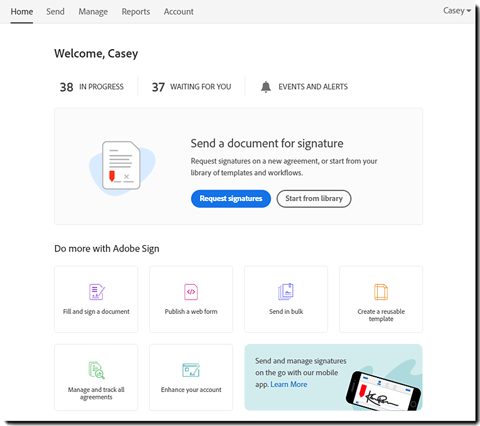Open the Events and Alerts label
The height and width of the screenshot is (426, 480).
(313, 87)
